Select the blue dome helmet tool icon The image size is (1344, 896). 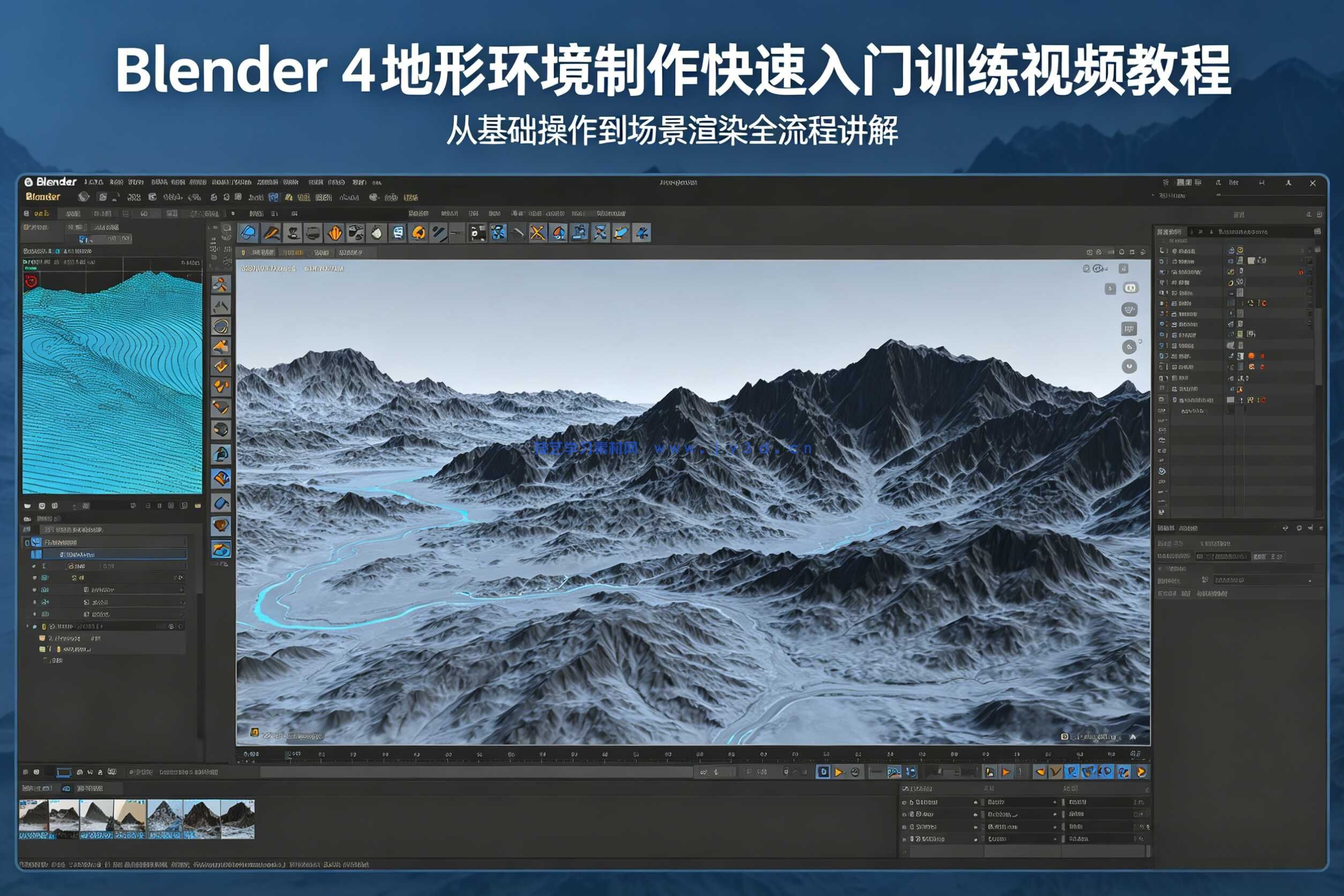pos(249,233)
